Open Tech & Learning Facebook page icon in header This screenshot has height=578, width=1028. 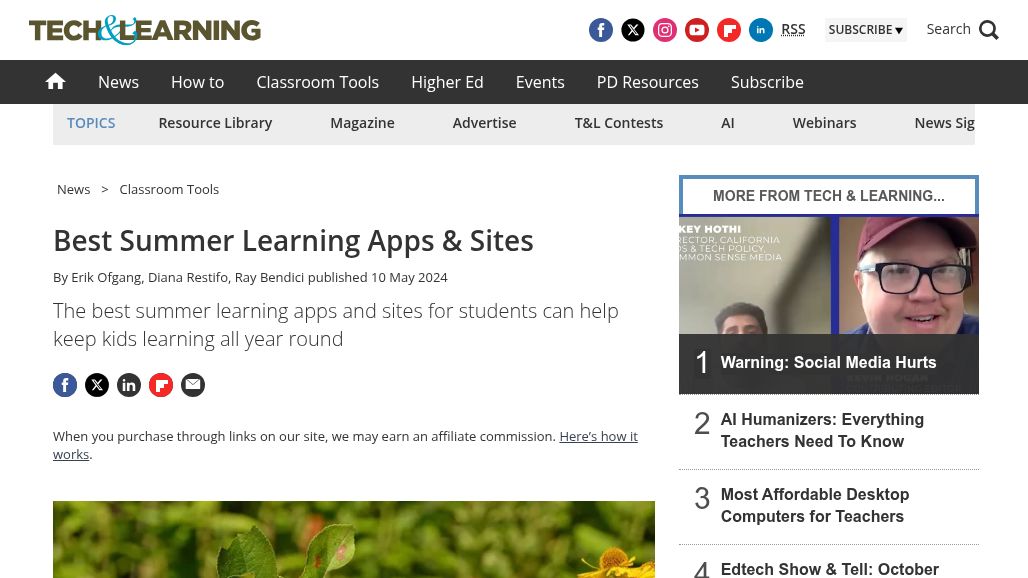[601, 30]
